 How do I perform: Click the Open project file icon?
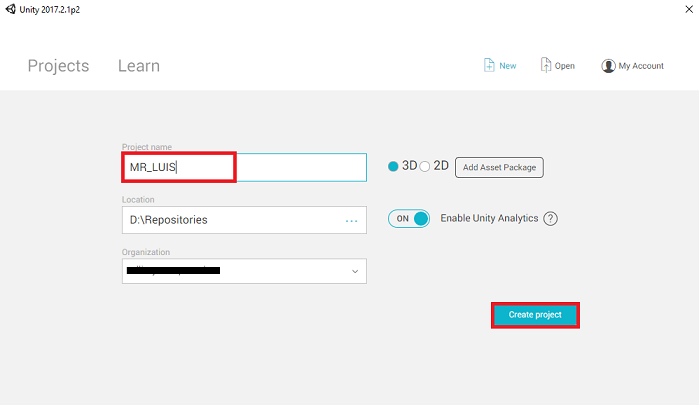click(x=546, y=65)
